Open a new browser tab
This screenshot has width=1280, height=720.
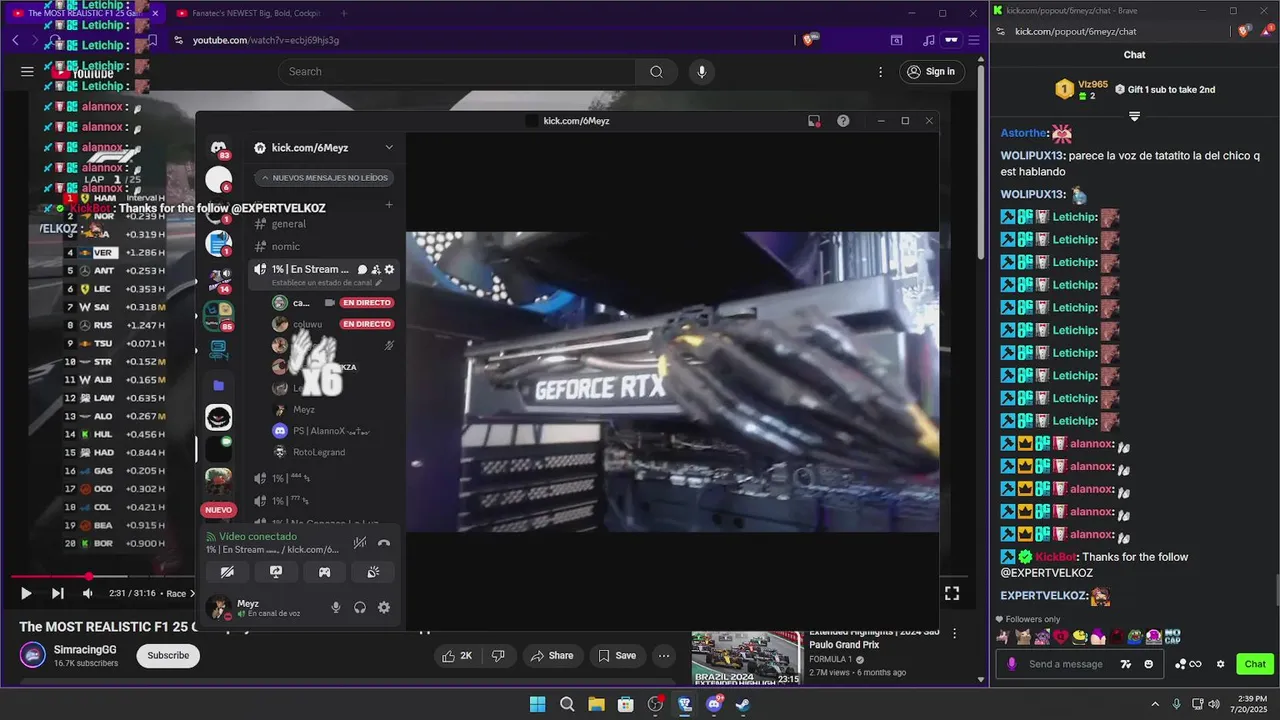click(x=344, y=13)
